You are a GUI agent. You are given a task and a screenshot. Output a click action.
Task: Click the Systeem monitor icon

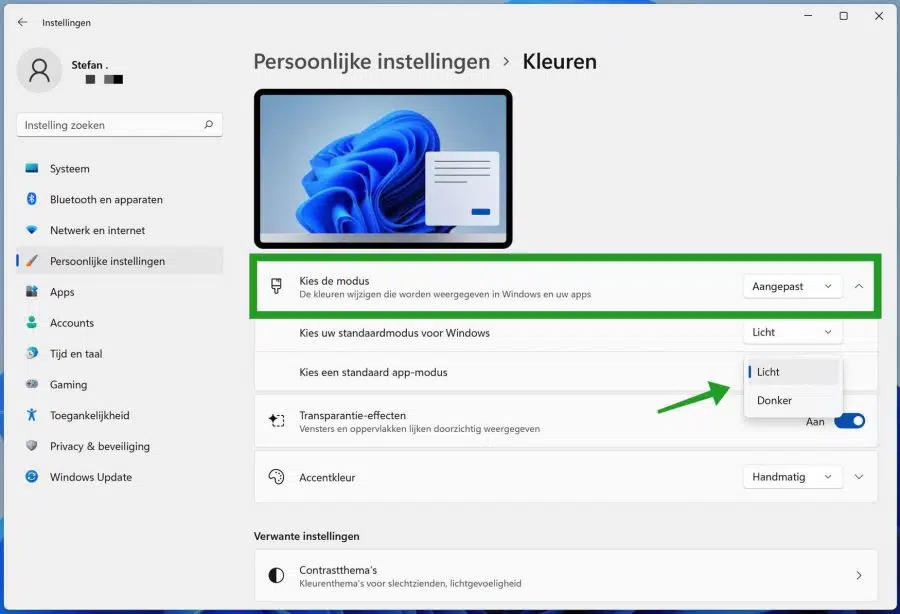point(32,168)
